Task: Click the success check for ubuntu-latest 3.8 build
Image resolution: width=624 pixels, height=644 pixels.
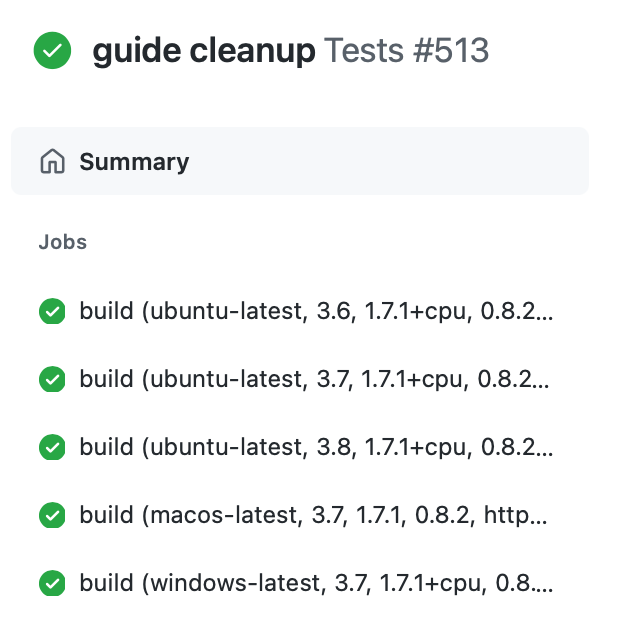Action: click(52, 447)
